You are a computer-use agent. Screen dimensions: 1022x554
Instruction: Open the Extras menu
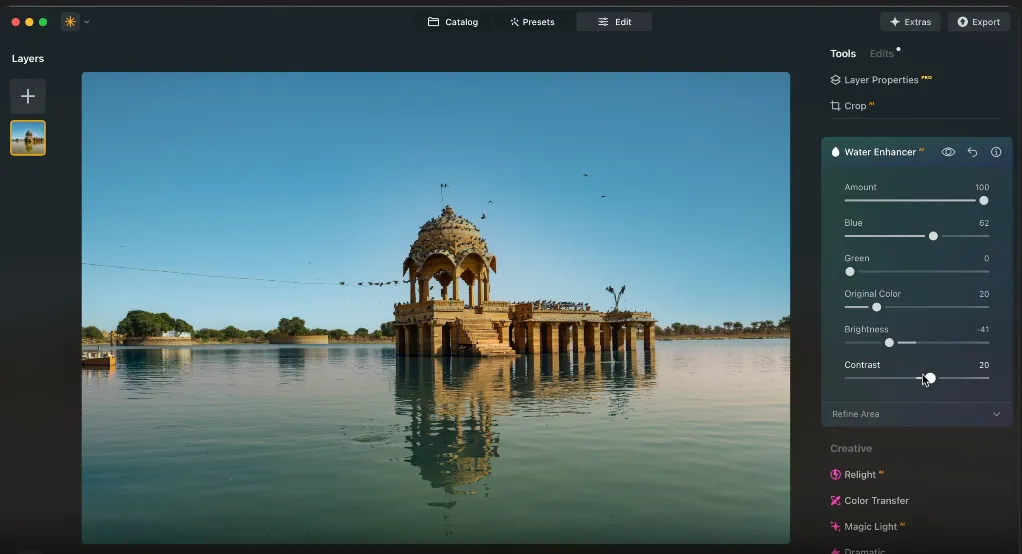click(909, 22)
